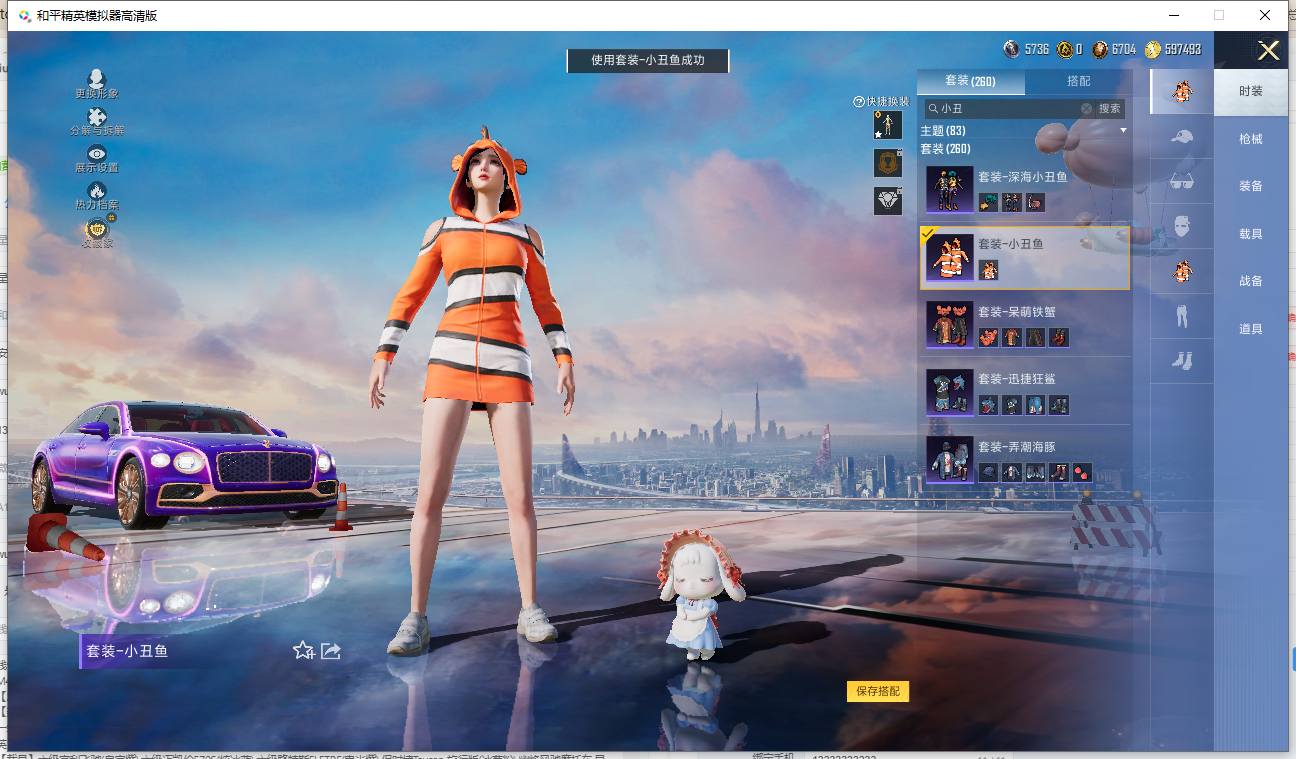The height and width of the screenshot is (759, 1296).
Task: Favorite the outfit with the star icon
Action: [303, 651]
